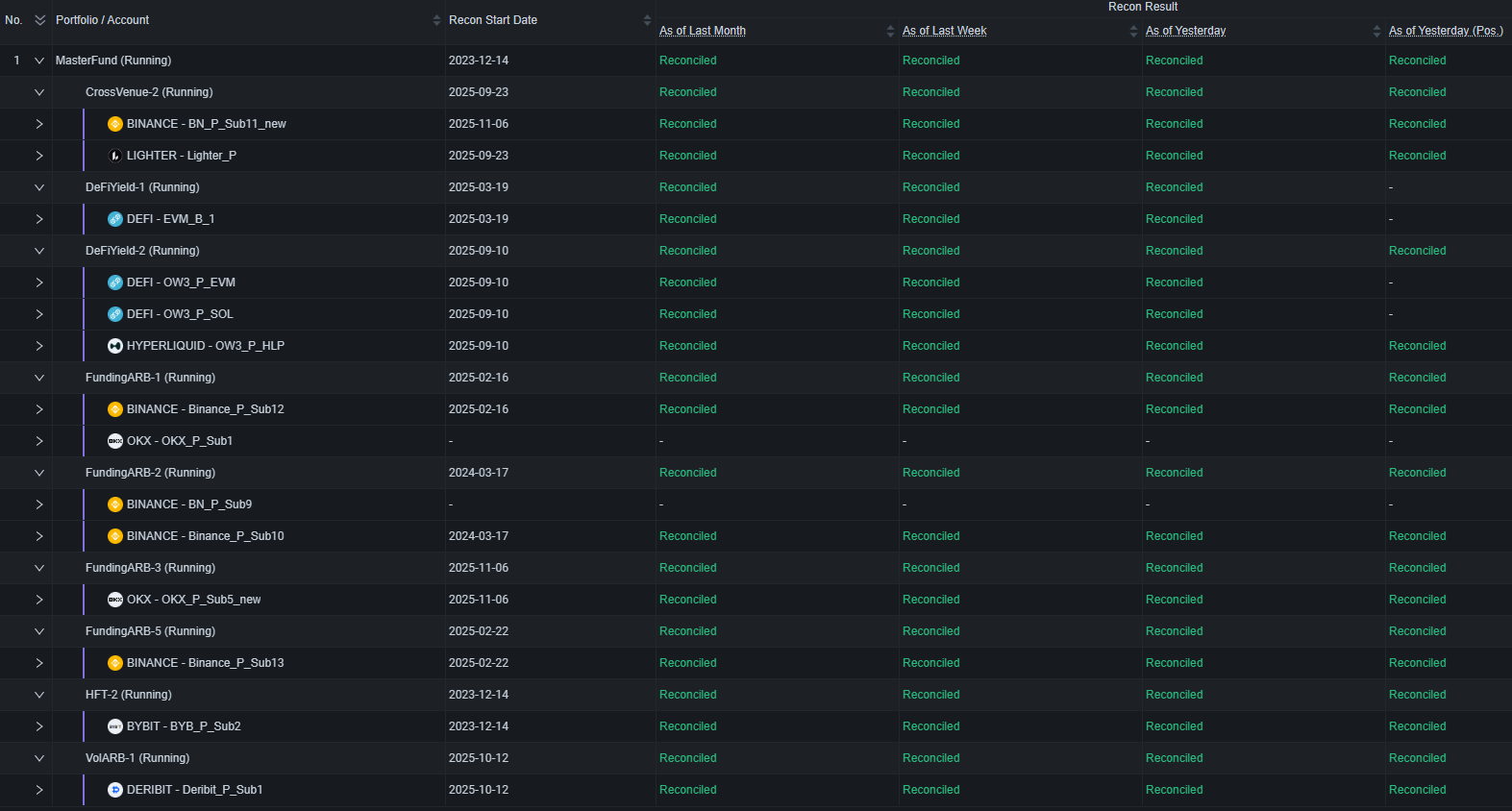This screenshot has width=1512, height=811.
Task: Click the Deribit icon for Deribit_P_Sub1
Action: point(115,790)
